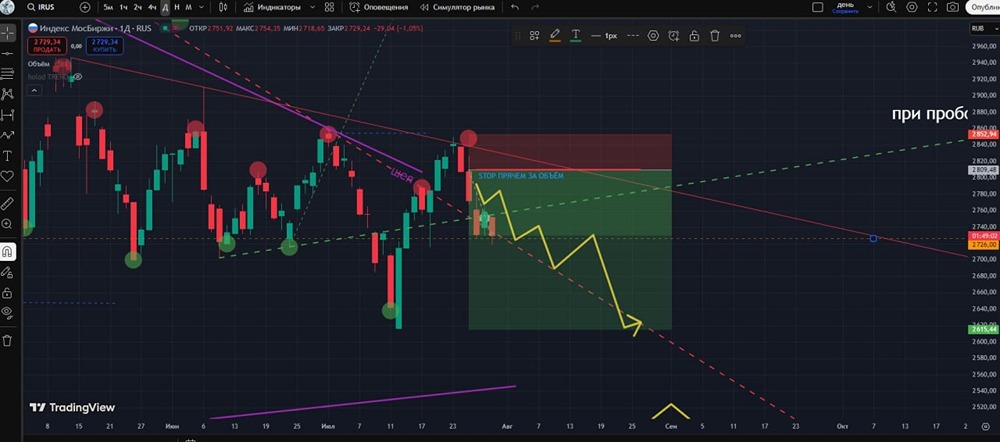Viewport: 1000px width, 442px height.
Task: Redo the last action
Action: 534,8
